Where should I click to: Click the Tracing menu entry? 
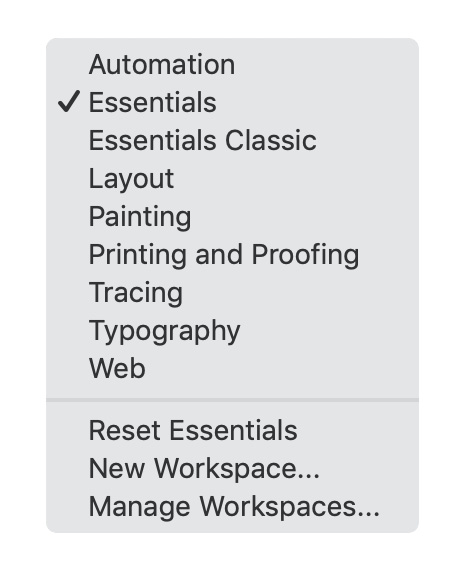(x=232, y=292)
